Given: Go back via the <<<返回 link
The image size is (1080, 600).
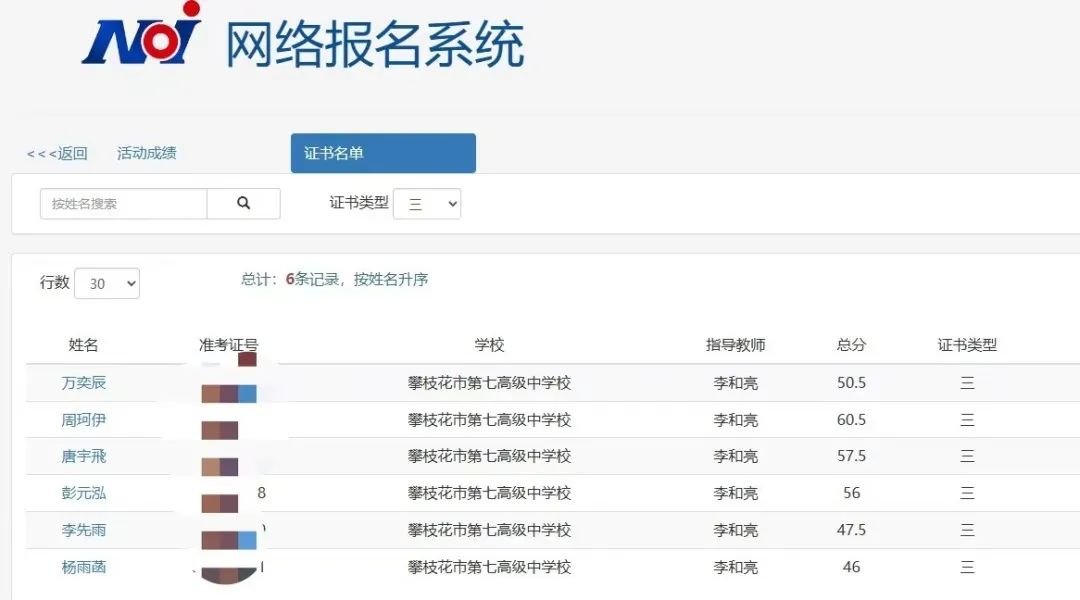Looking at the screenshot, I should click(57, 153).
